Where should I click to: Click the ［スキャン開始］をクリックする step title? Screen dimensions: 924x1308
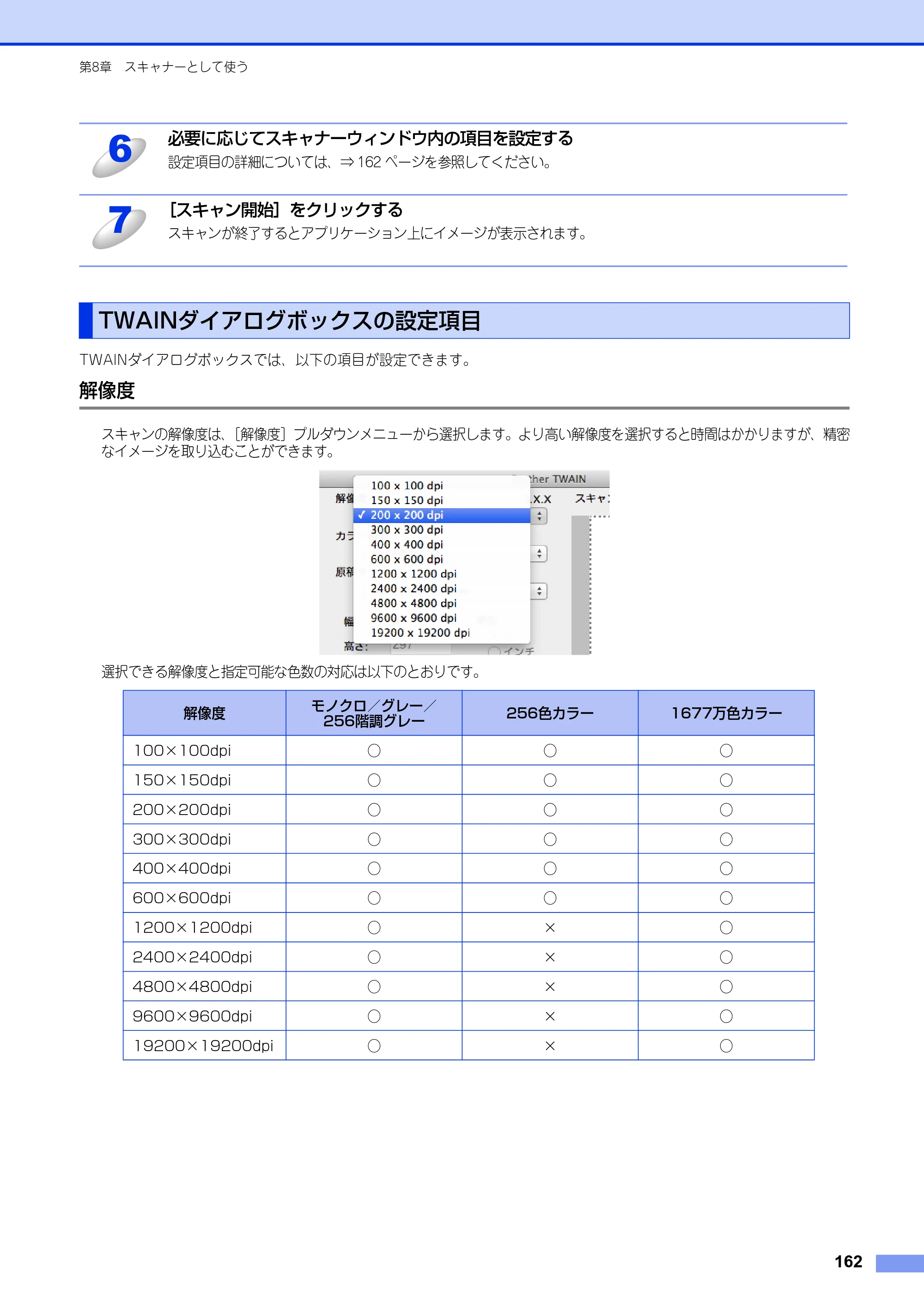[x=286, y=210]
